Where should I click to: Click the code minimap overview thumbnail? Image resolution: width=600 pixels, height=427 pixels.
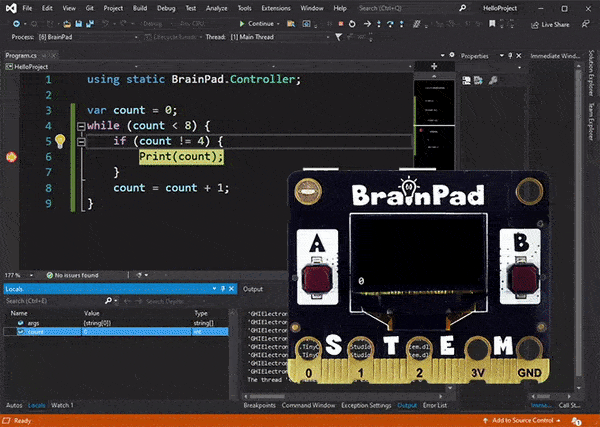434,124
